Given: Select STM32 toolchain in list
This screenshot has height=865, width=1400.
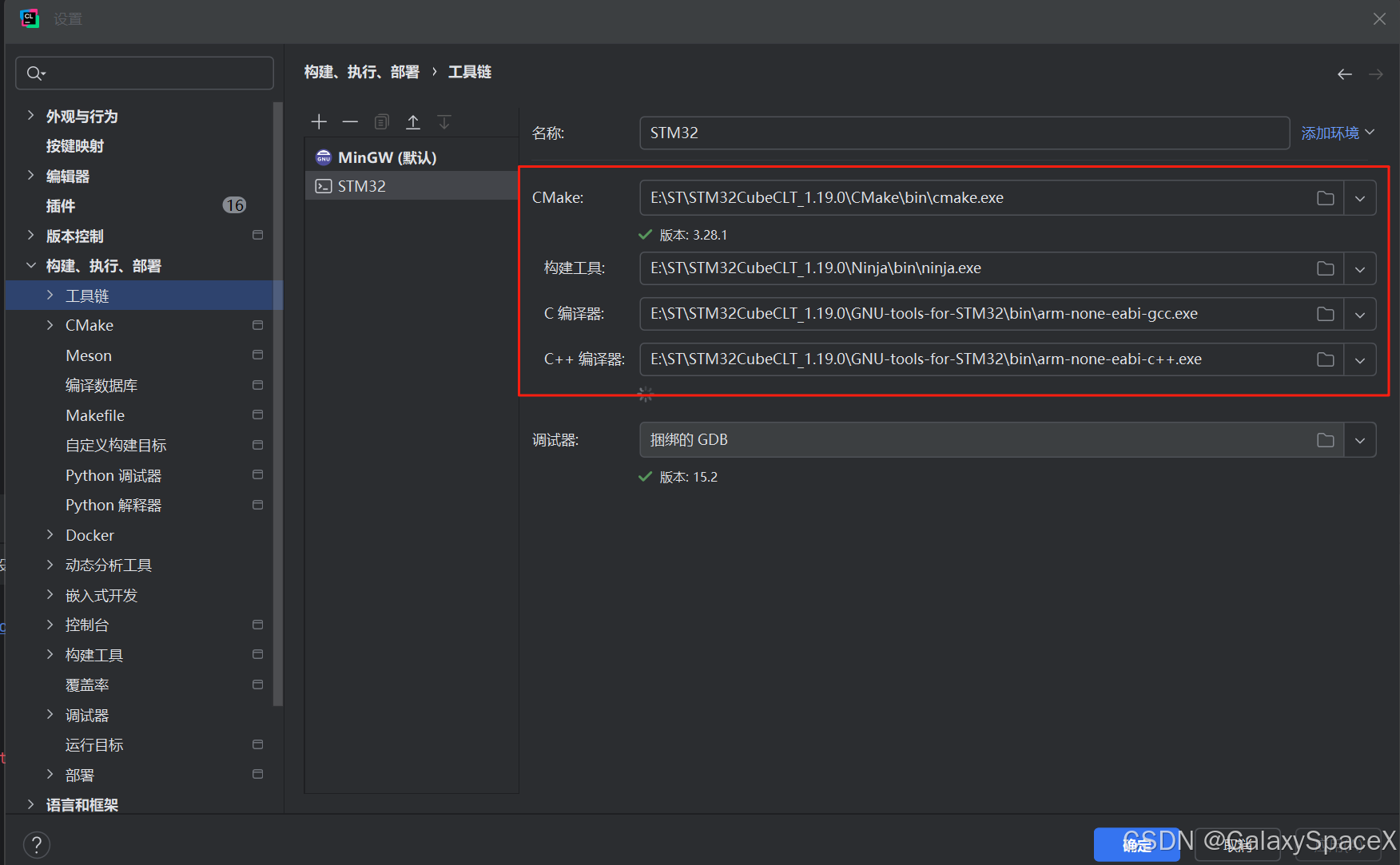Looking at the screenshot, I should (412, 186).
